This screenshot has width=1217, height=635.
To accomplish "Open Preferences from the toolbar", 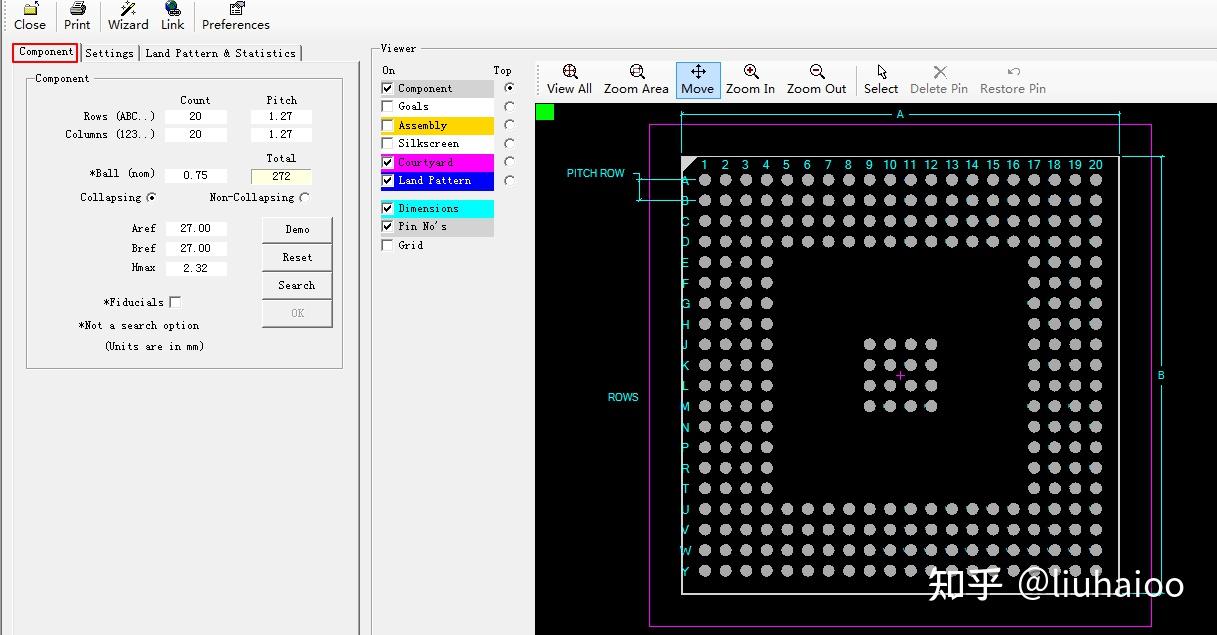I will (235, 17).
